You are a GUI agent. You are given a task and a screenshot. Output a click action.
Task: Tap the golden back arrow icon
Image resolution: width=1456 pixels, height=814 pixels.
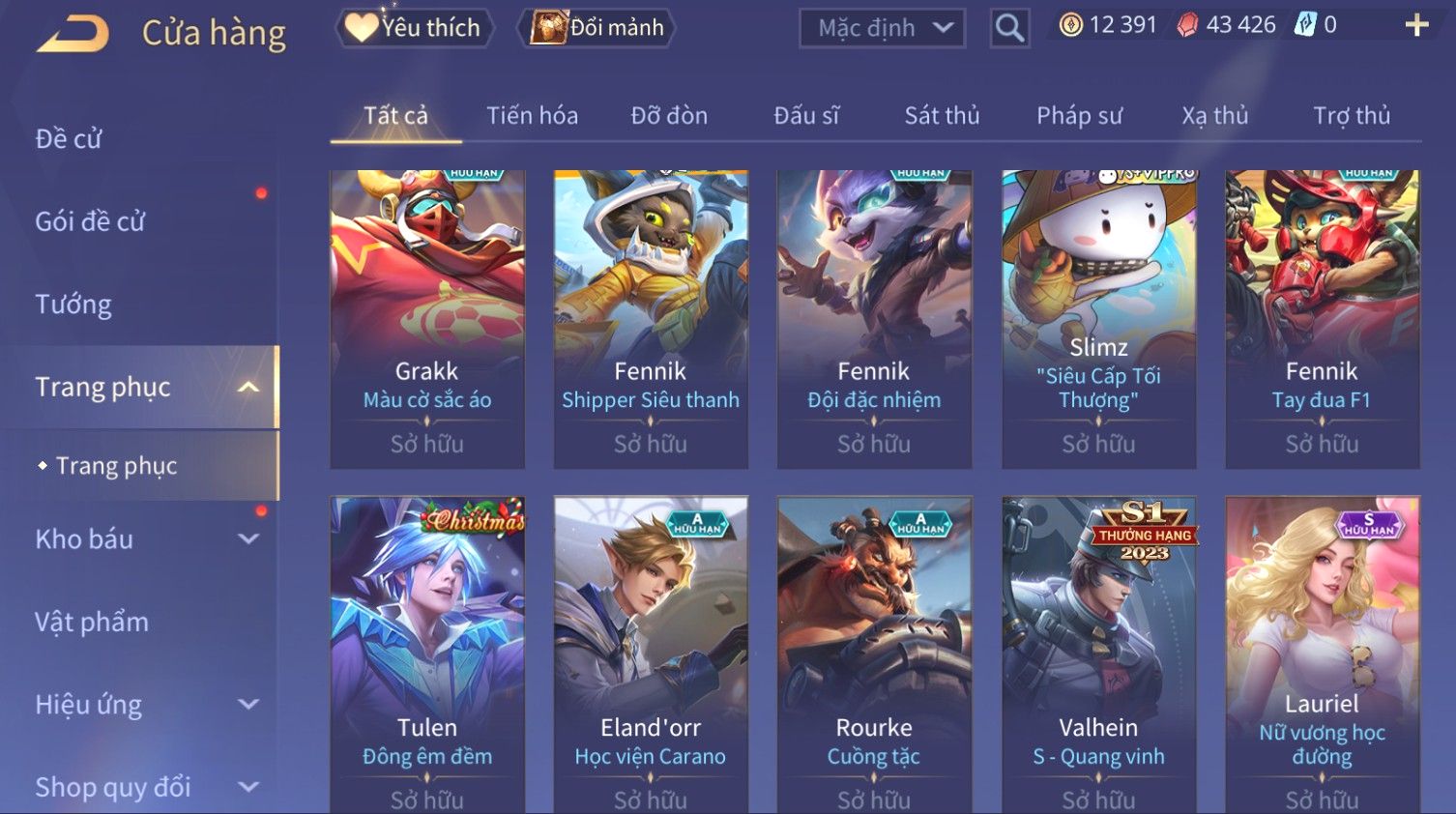[x=73, y=34]
